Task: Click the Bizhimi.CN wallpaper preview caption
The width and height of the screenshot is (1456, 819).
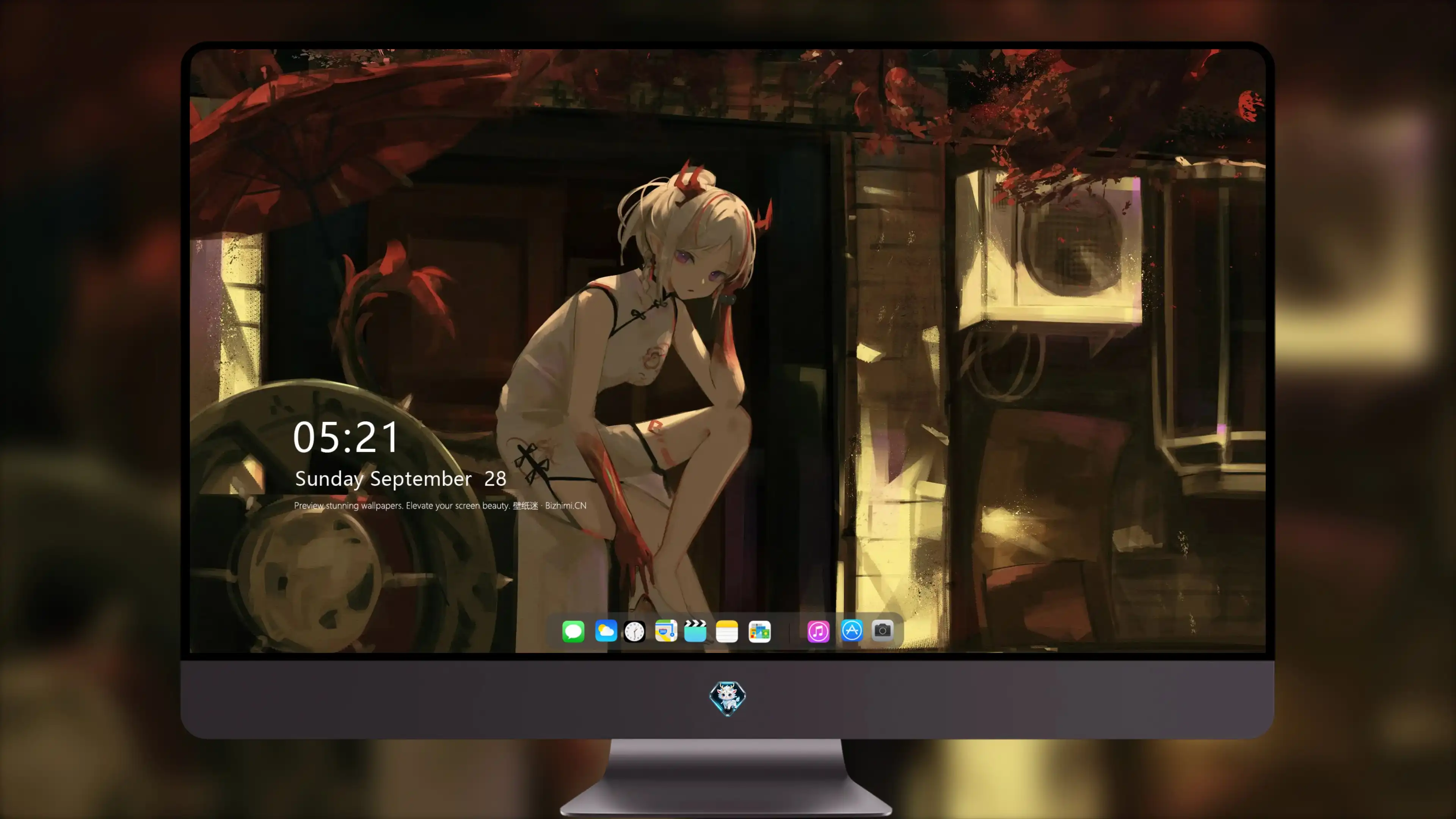Action: pos(440,505)
